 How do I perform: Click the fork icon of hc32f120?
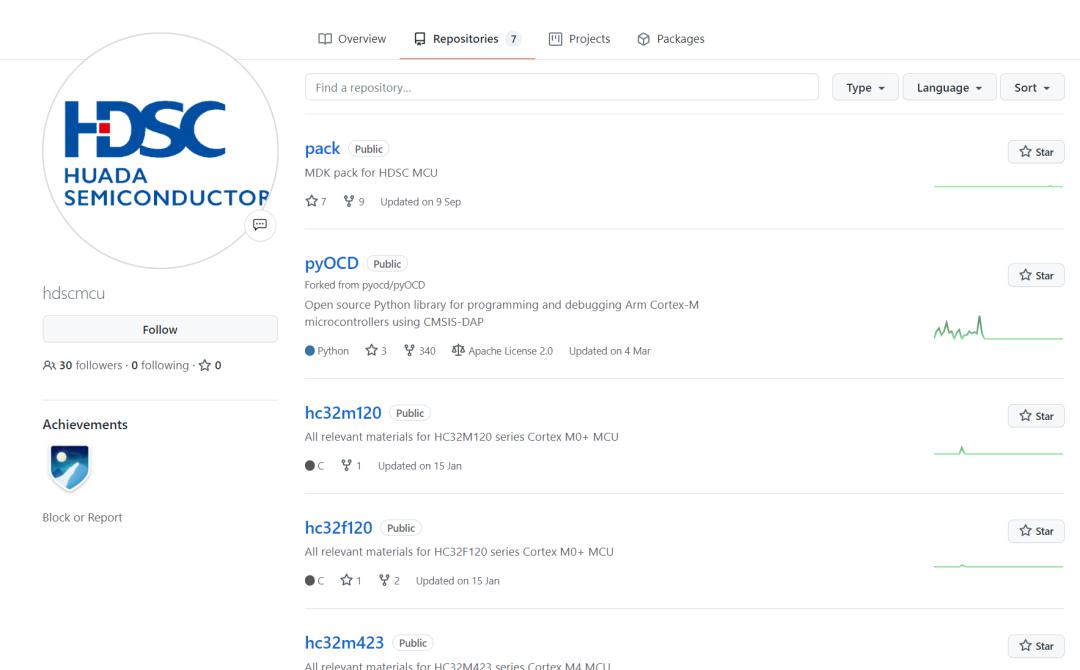point(384,580)
